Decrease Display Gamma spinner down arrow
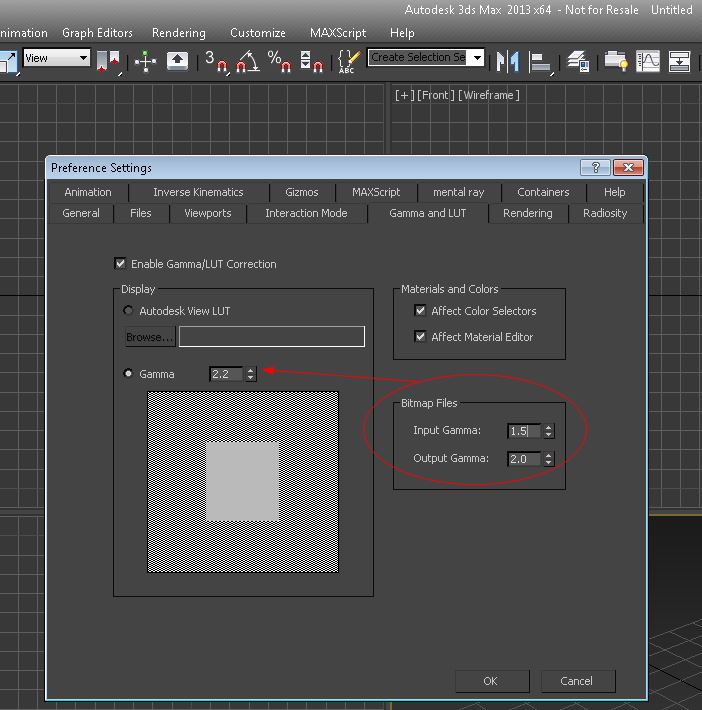 pos(250,377)
